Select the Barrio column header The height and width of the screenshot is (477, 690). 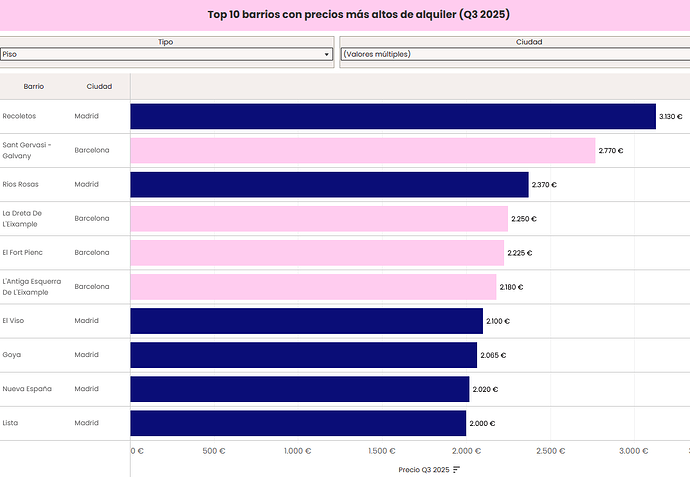tap(34, 87)
